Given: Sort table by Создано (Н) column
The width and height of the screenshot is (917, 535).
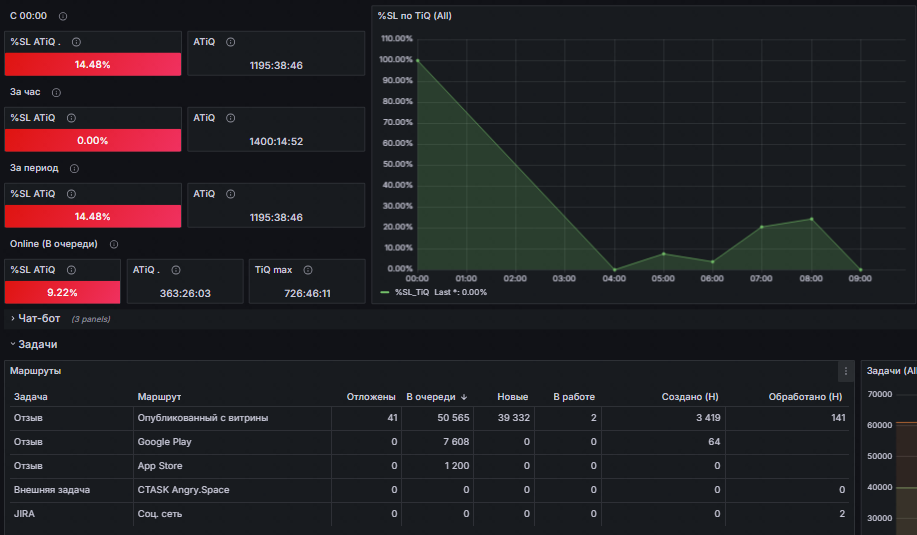Looking at the screenshot, I should click(690, 397).
